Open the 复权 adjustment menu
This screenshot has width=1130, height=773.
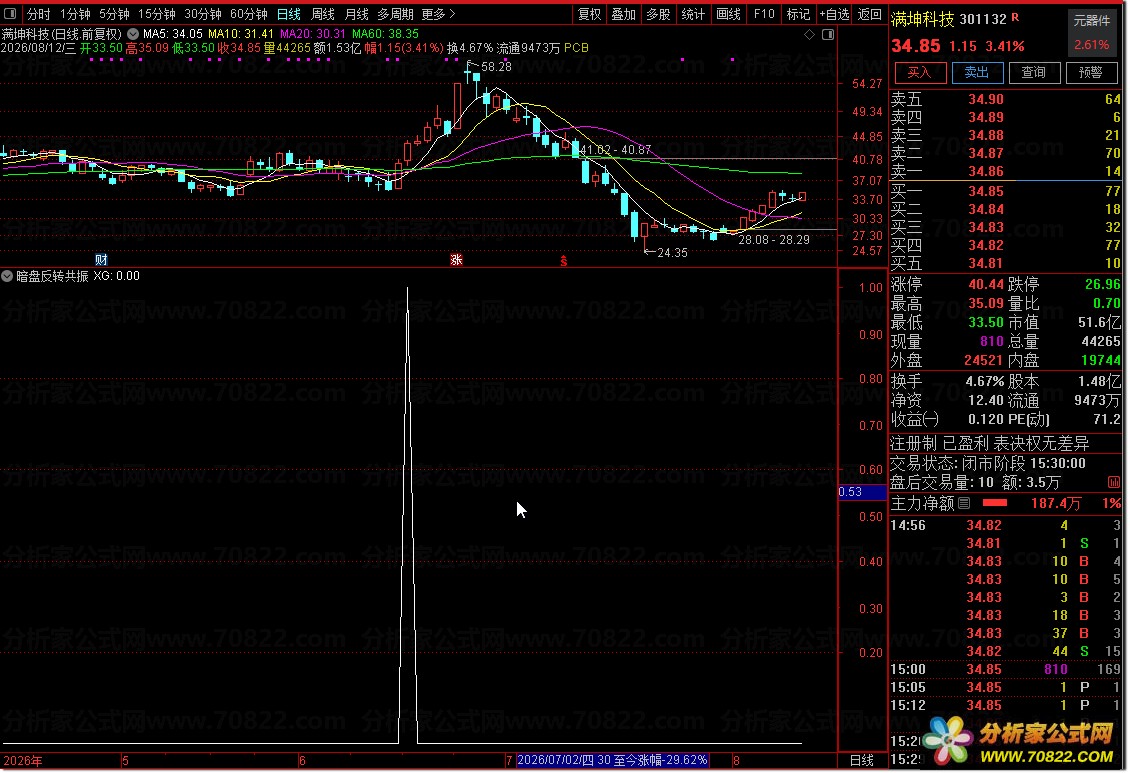(x=590, y=14)
